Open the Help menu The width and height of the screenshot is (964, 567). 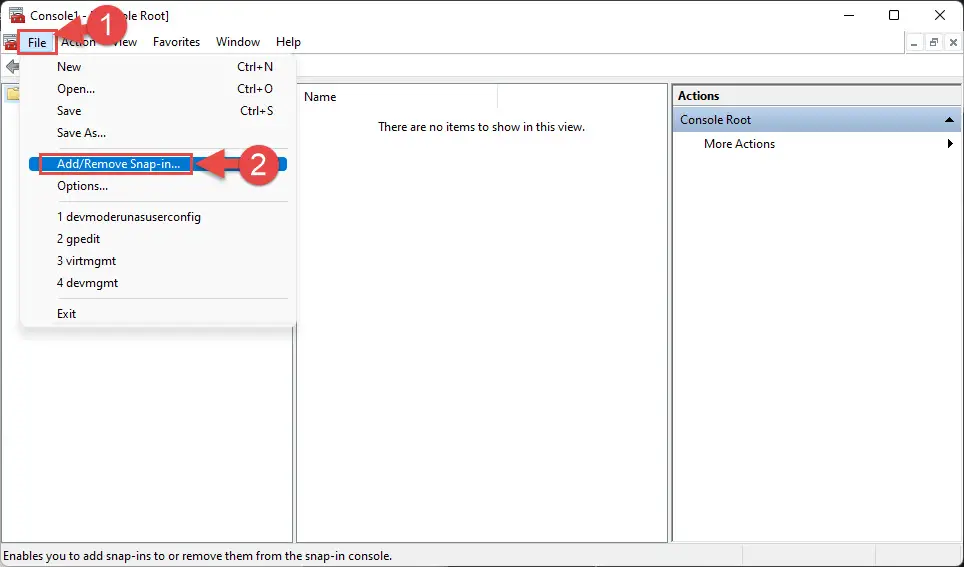[288, 42]
